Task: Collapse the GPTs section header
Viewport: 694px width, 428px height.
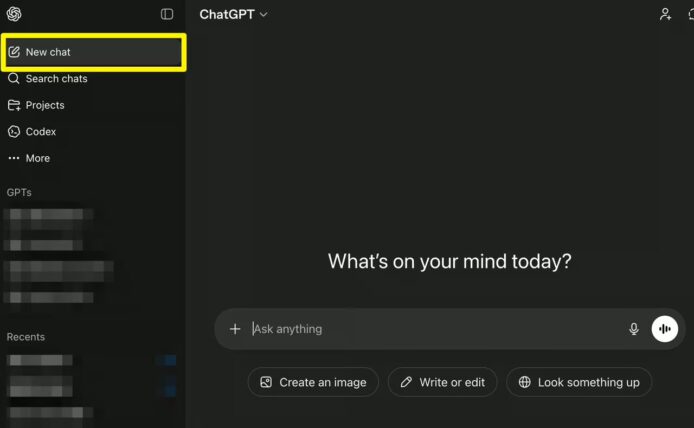Action: pyautogui.click(x=20, y=192)
